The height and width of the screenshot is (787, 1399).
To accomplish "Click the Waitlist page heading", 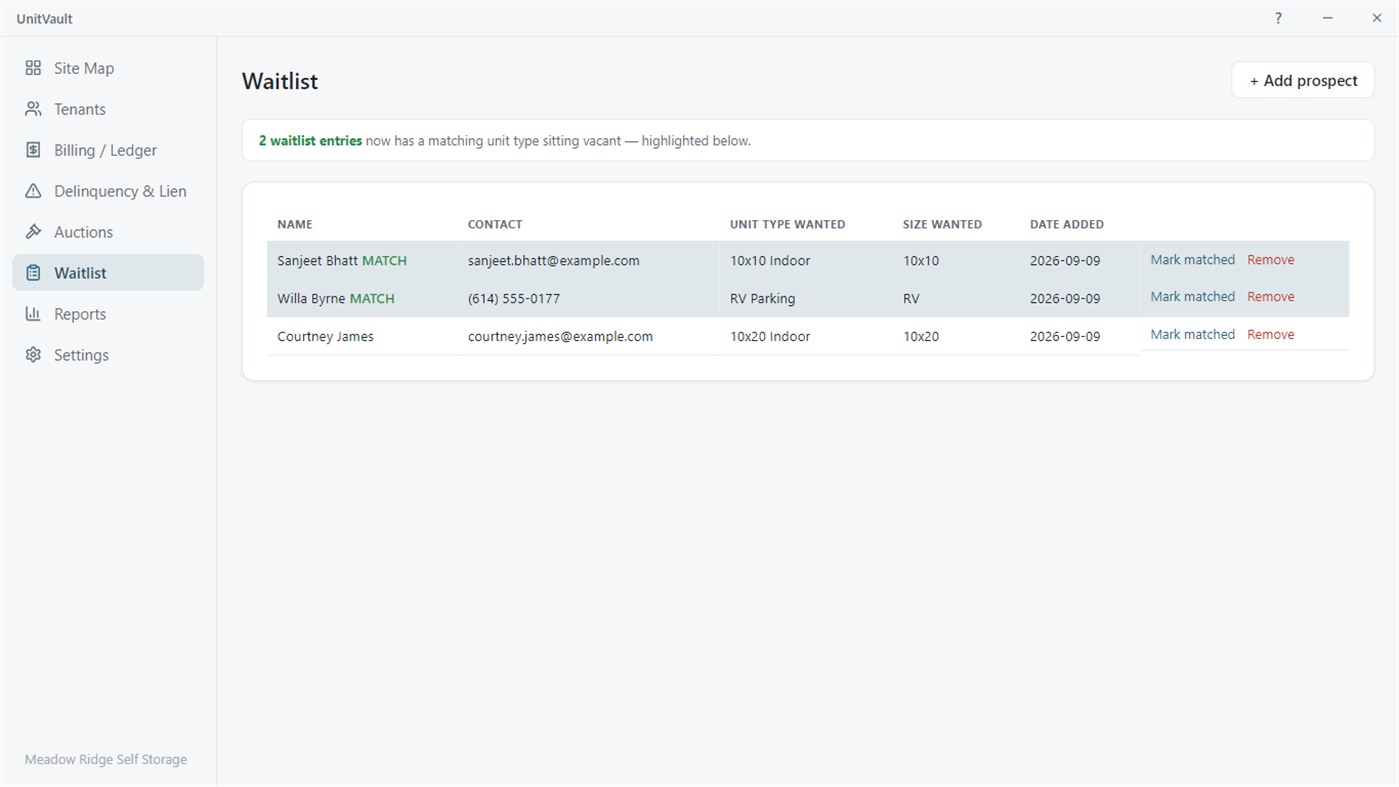I will [x=280, y=82].
